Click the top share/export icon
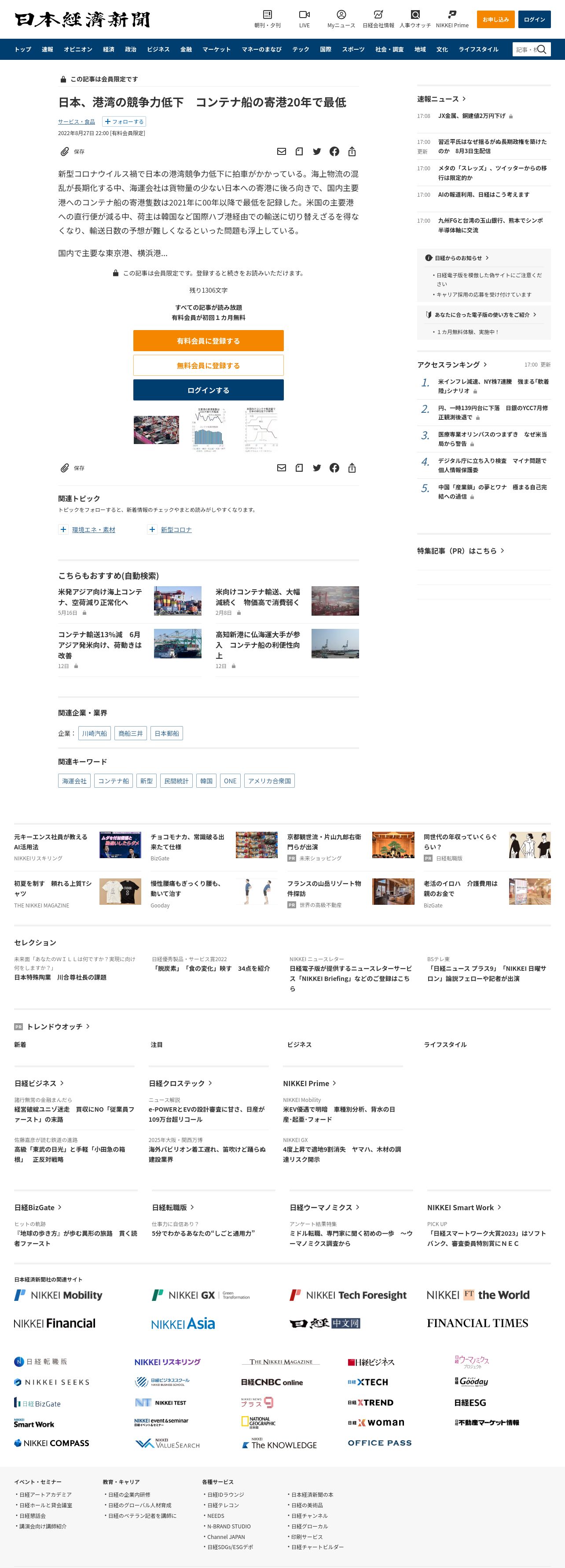This screenshot has height=1568, width=565. tap(352, 151)
